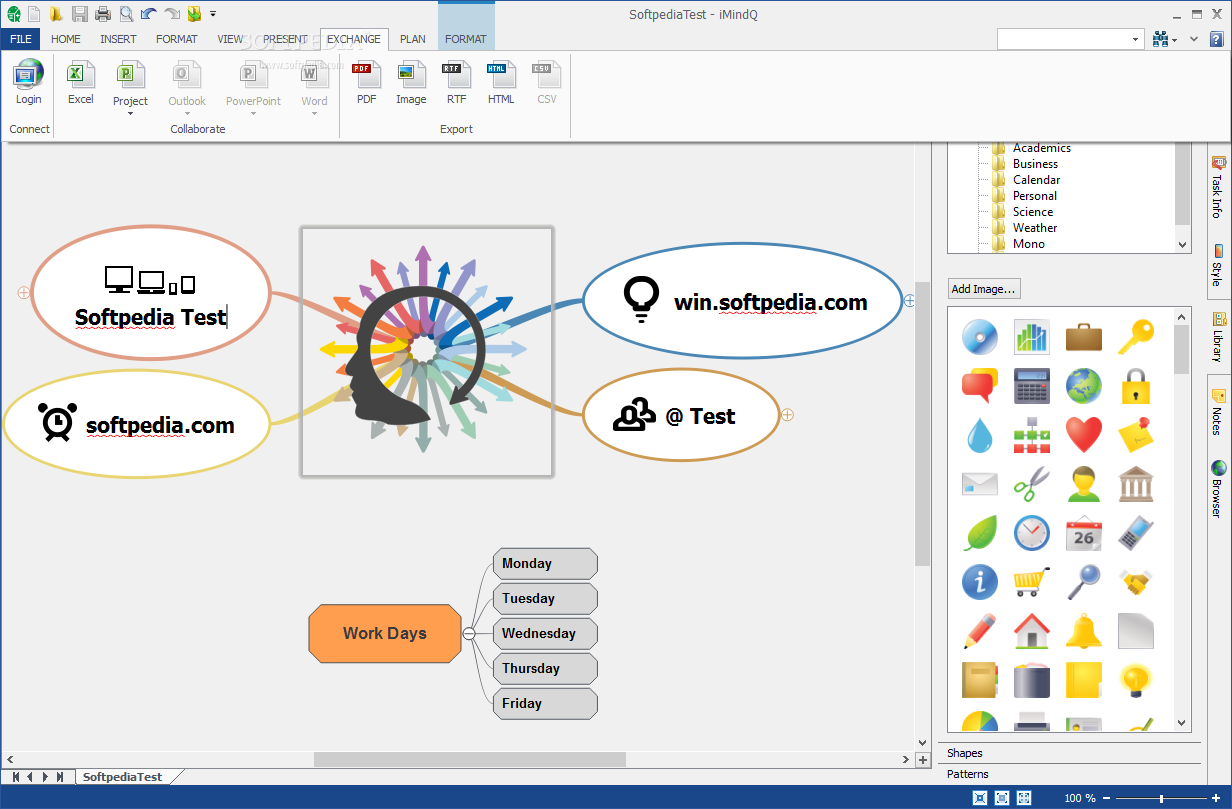Click the third status bar view icon
Screen dimensions: 1232x809
1024,797
